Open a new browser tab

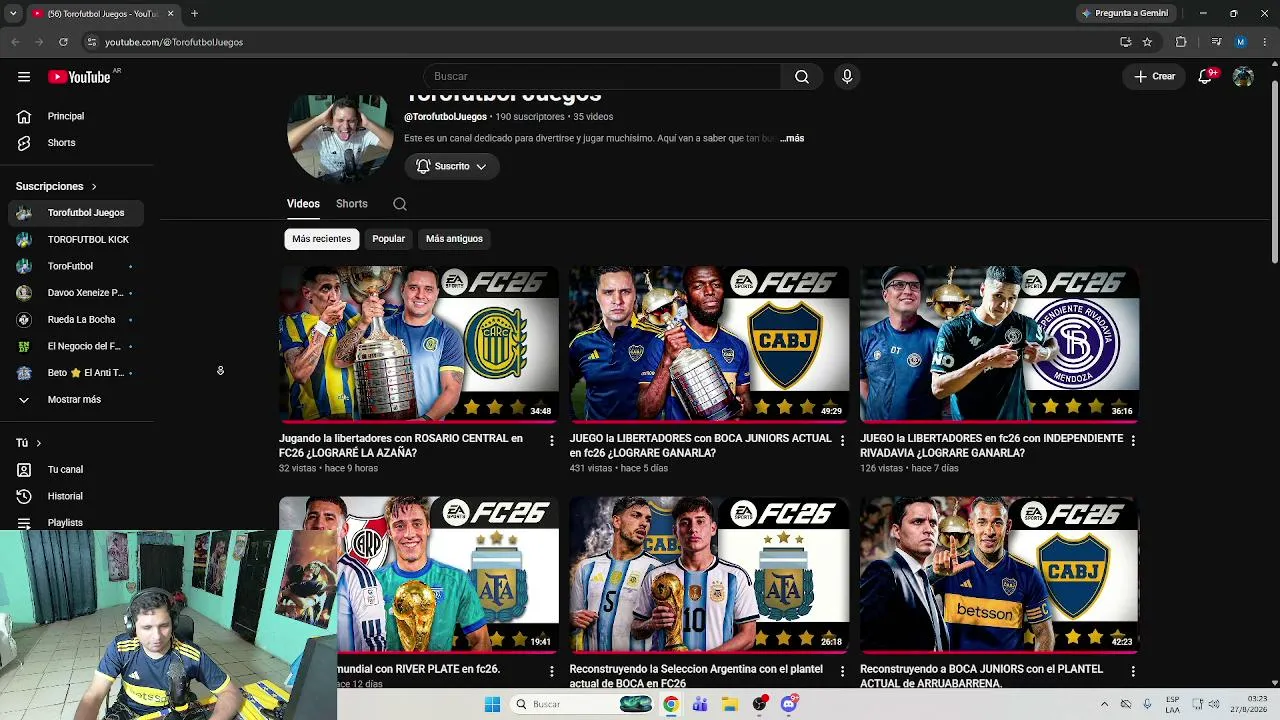click(x=194, y=13)
